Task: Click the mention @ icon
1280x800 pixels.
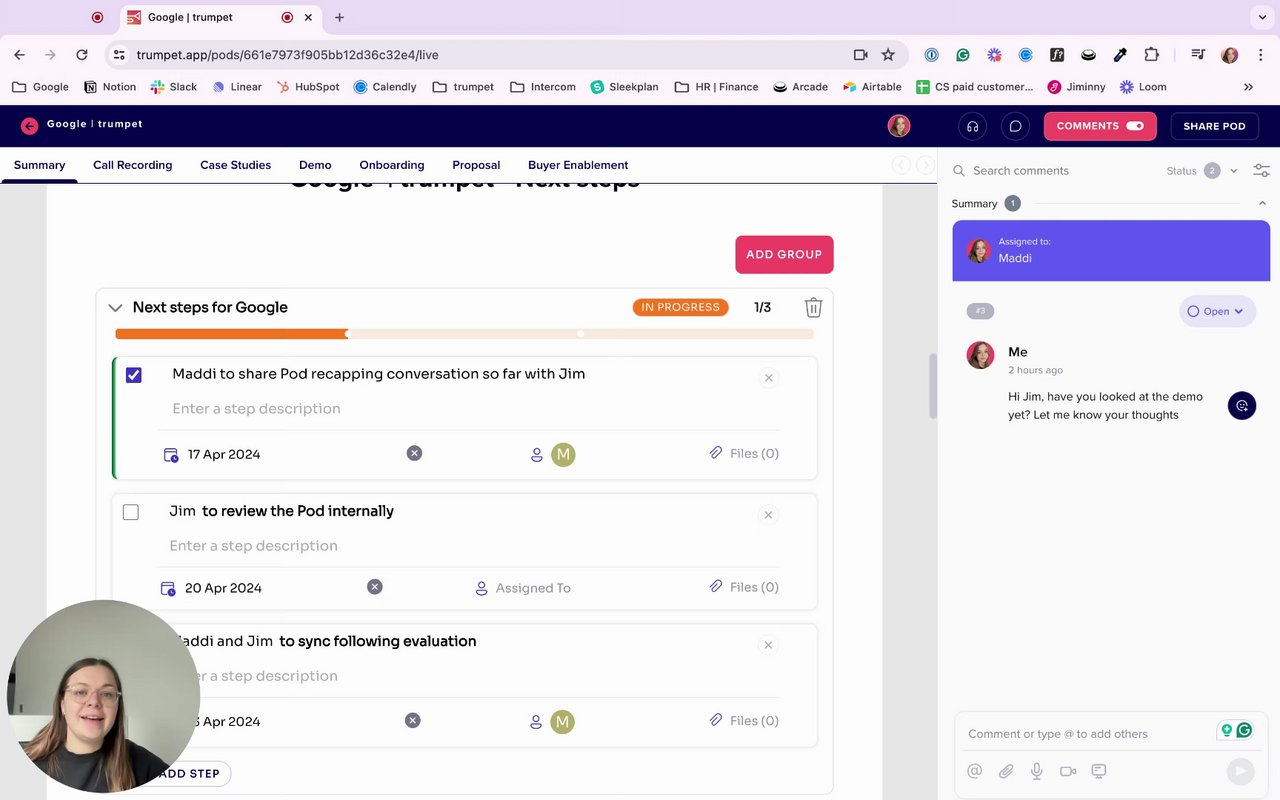Action: [x=974, y=771]
